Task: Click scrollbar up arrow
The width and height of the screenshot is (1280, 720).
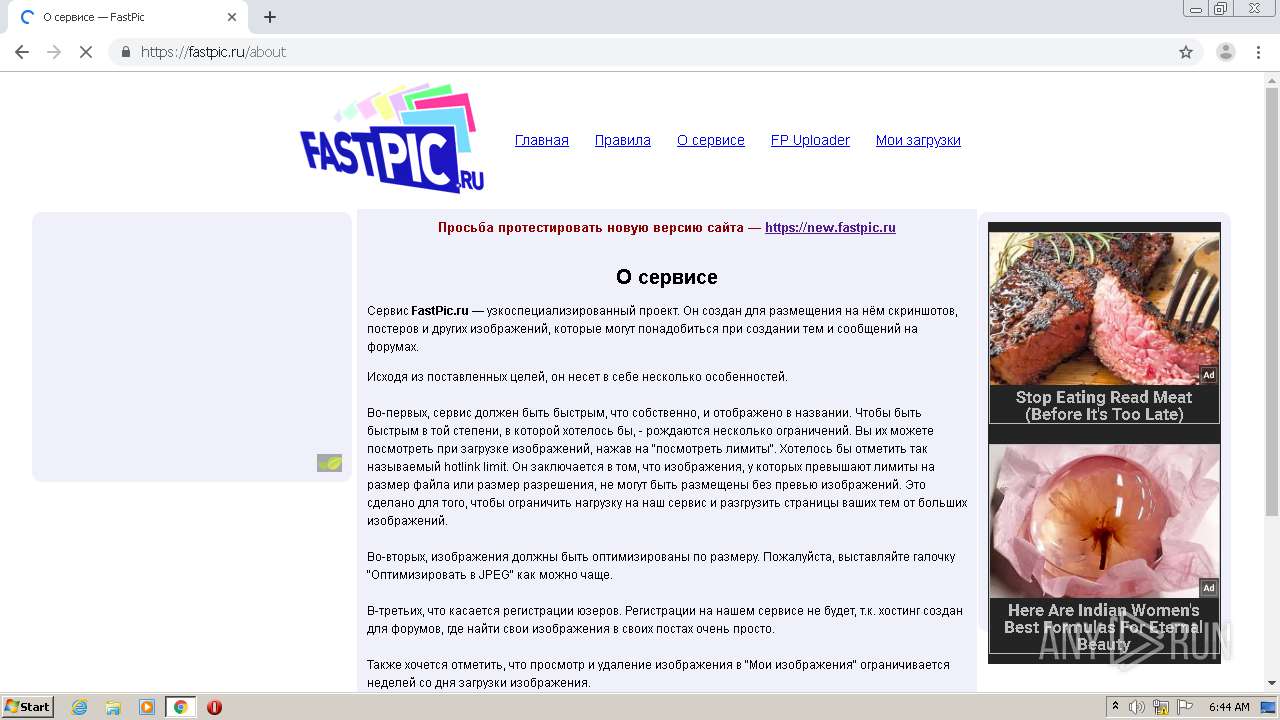Action: click(x=1272, y=79)
